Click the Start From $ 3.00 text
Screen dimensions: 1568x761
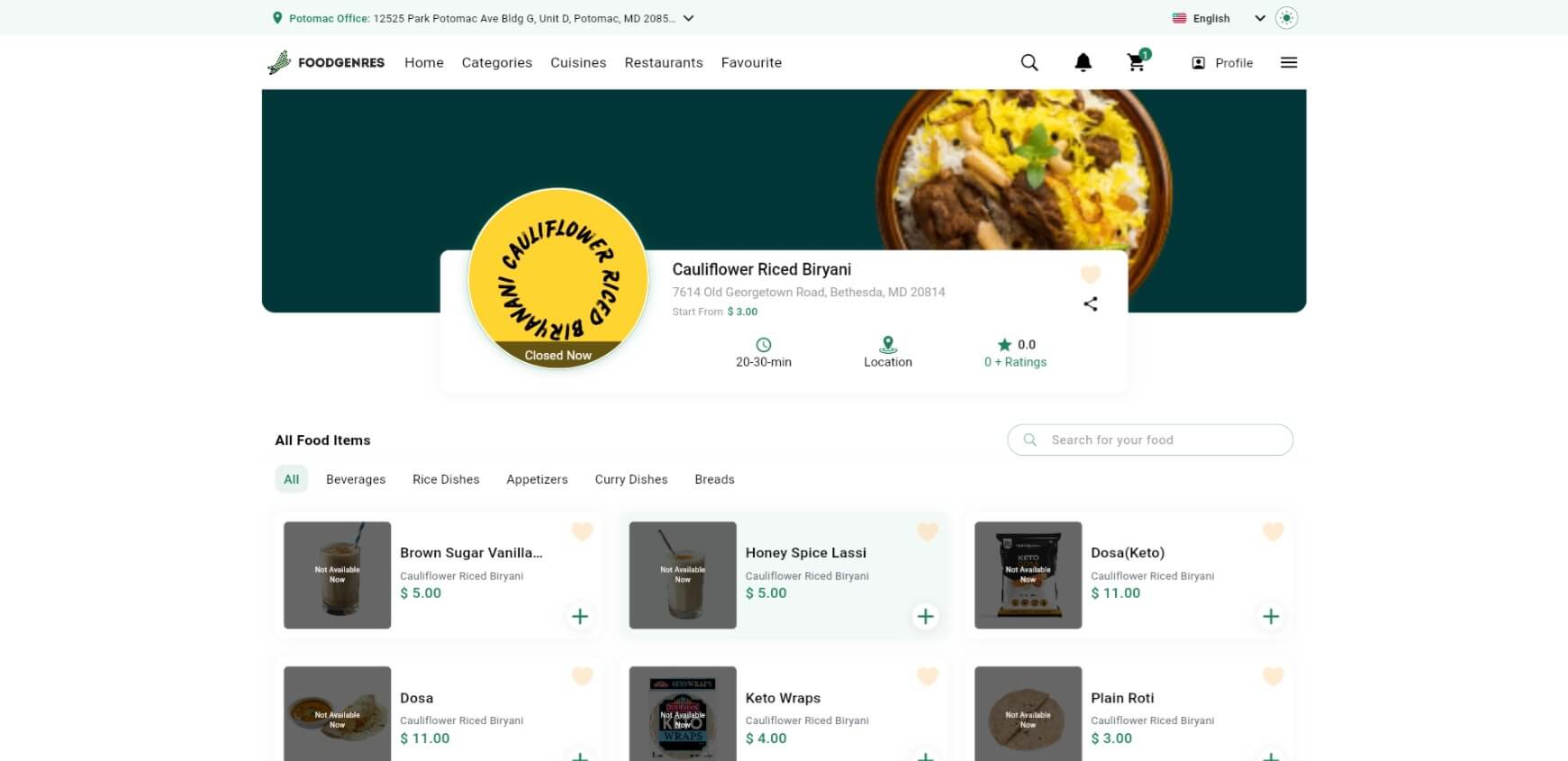(x=715, y=312)
